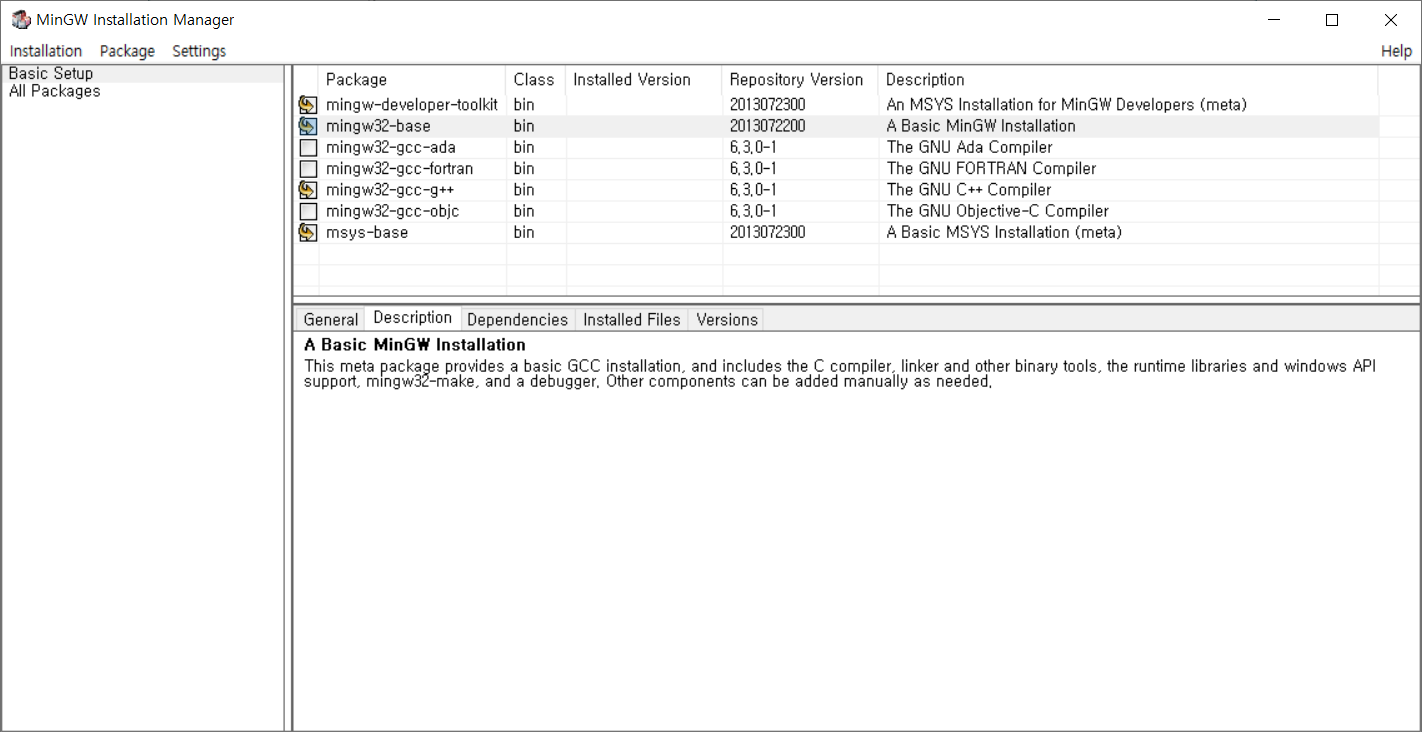Click 'The GNU Ada Compiler' description
Viewport: 1422px width, 732px height.
[x=970, y=147]
